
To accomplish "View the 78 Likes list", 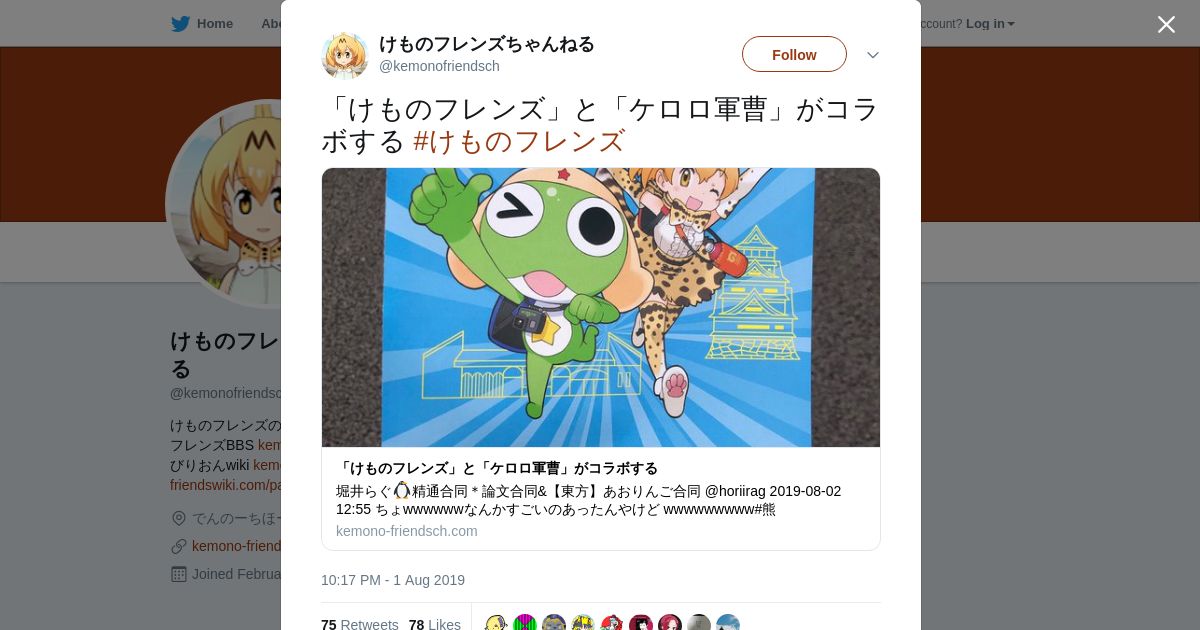I will tap(435, 624).
